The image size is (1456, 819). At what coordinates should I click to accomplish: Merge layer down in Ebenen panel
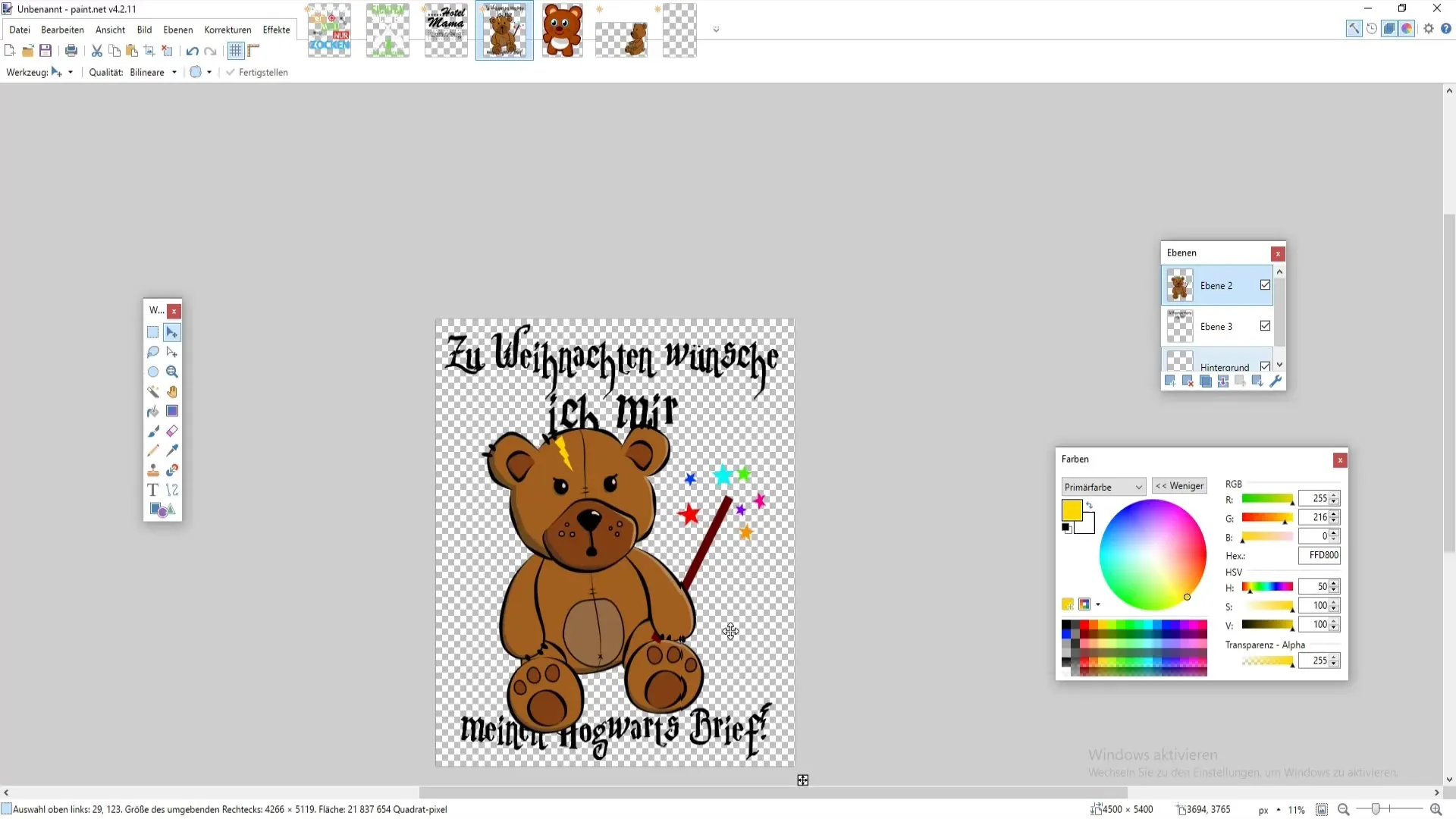coord(1222,381)
